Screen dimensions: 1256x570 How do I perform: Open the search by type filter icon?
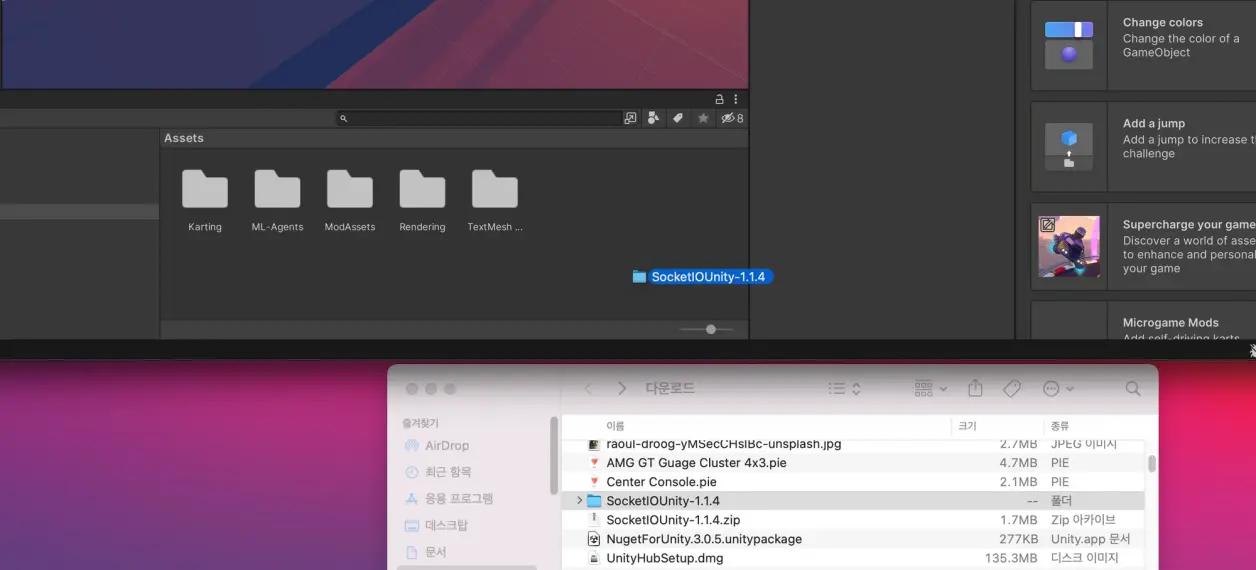653,118
